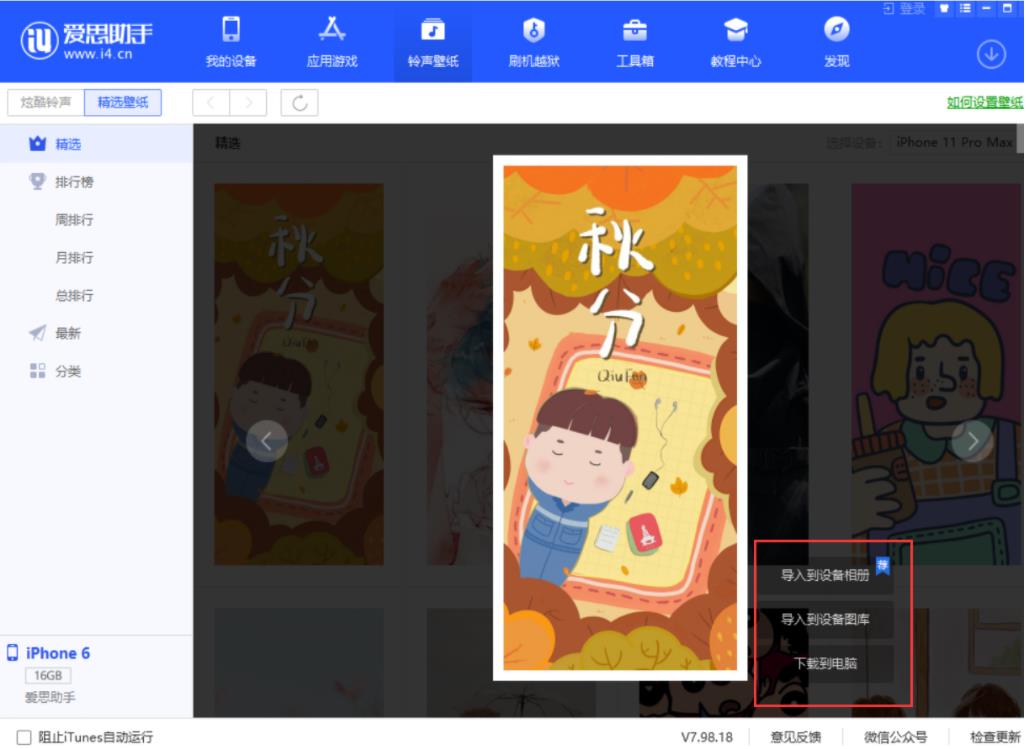Click 刷机越狱 shield icon
This screenshot has width=1026, height=749.
pos(534,30)
